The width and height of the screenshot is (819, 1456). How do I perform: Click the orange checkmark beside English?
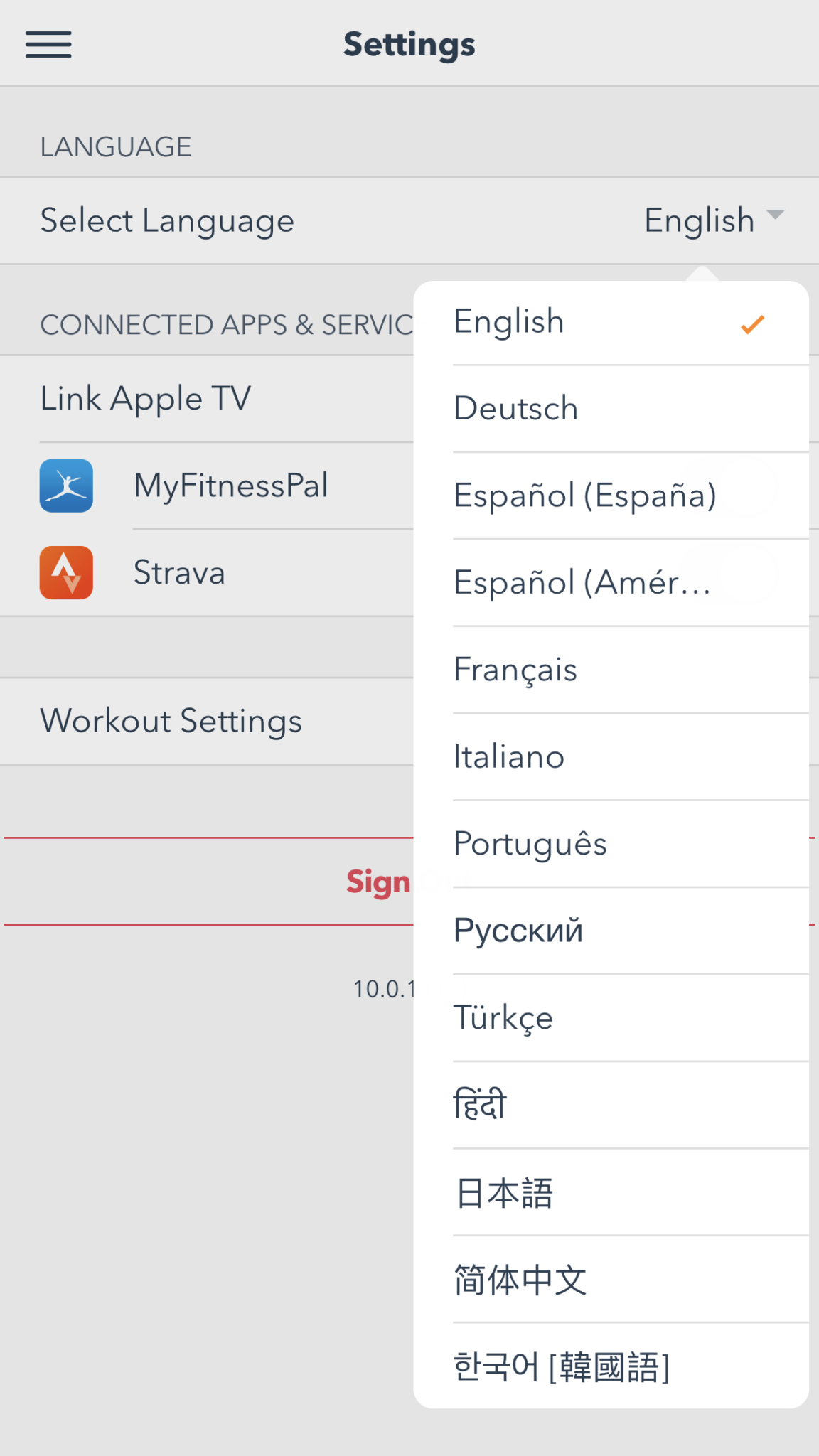click(751, 324)
